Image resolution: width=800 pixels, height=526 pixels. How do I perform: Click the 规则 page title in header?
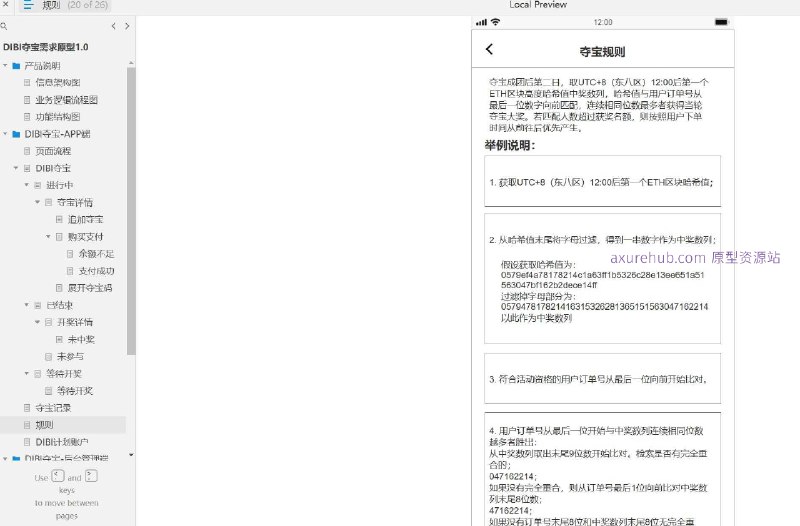51,5
